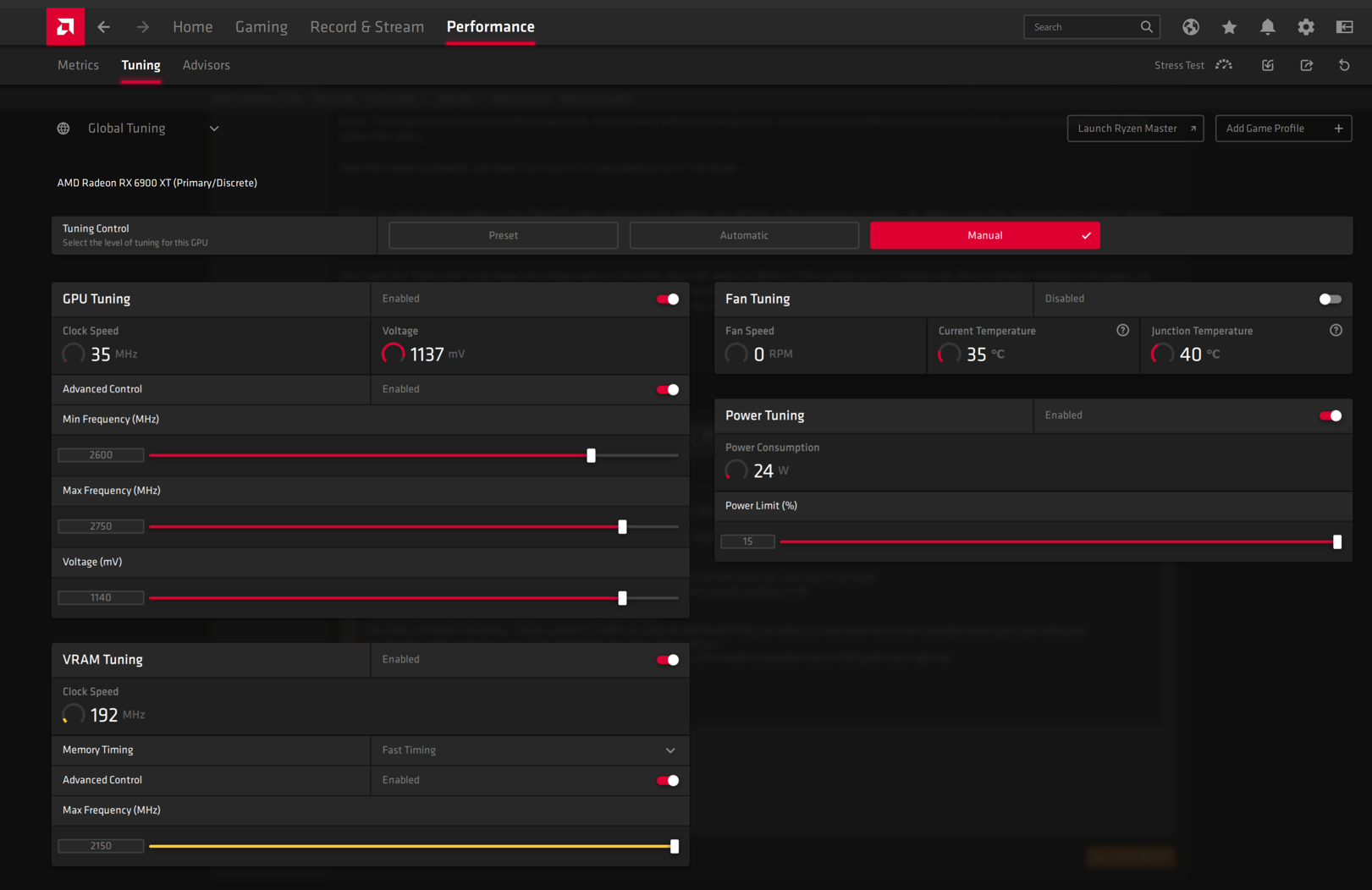1372x890 pixels.
Task: Click the plus icon on Add Game Profile
Action: point(1338,129)
